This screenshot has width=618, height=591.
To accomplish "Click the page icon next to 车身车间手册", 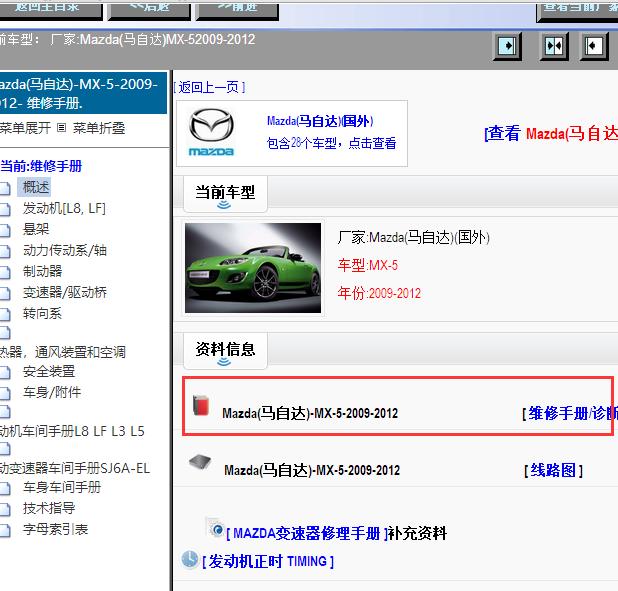I will point(5,489).
